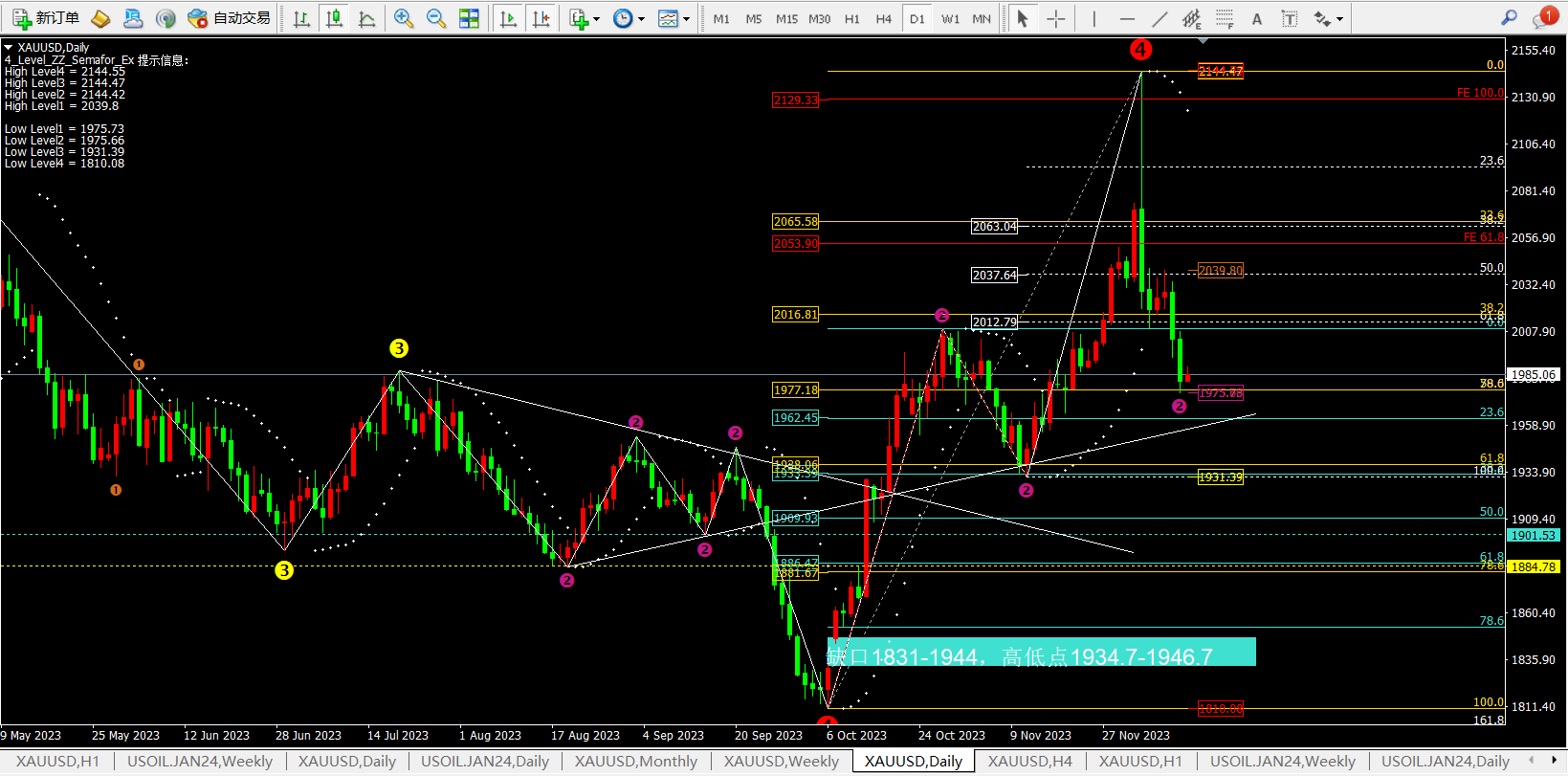Open the search magnifier
The height and width of the screenshot is (776, 1568).
1509,17
